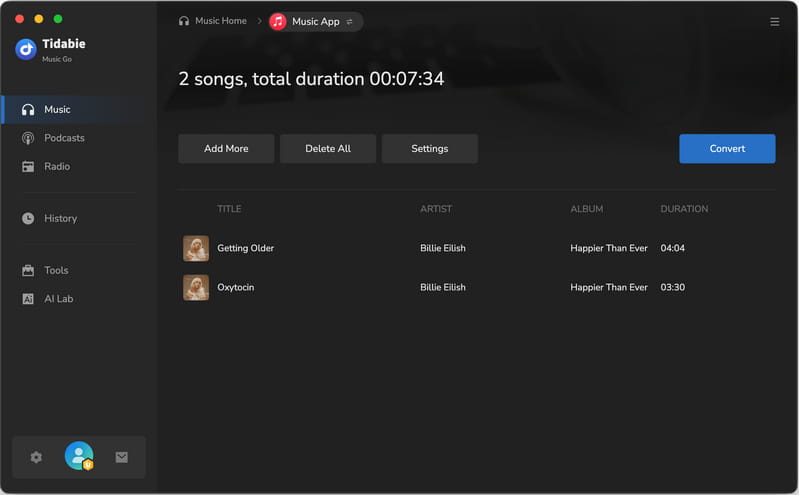This screenshot has width=799, height=495.
Task: Click the ARTIST column header
Action: pyautogui.click(x=436, y=209)
